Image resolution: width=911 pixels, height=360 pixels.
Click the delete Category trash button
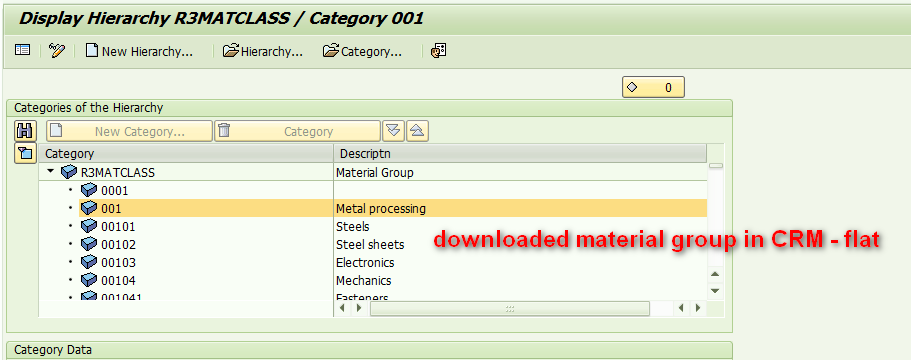pyautogui.click(x=297, y=131)
